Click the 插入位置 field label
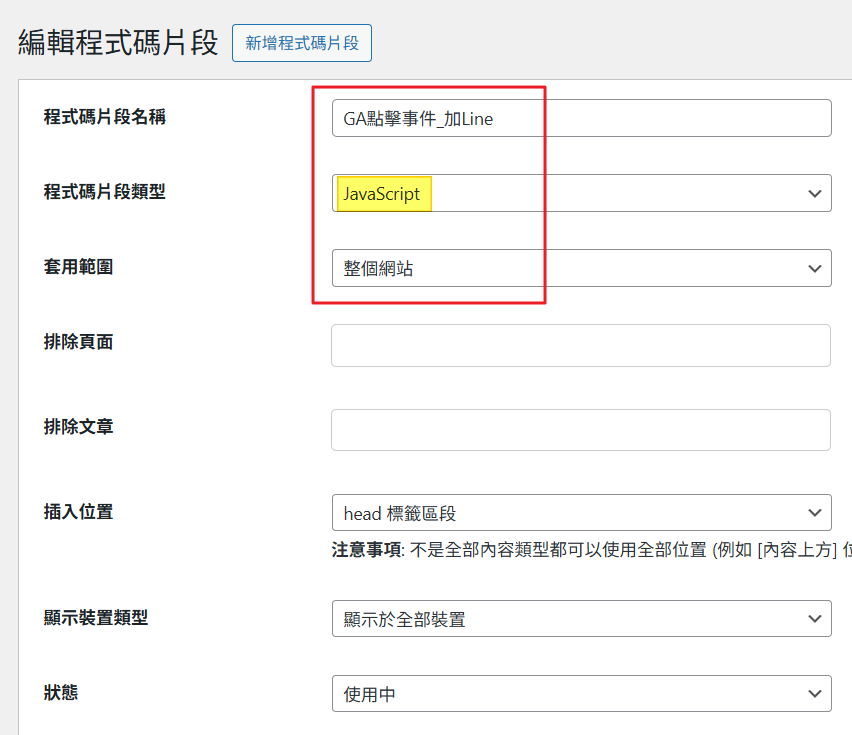Viewport: 852px width, 735px height. pos(78,512)
